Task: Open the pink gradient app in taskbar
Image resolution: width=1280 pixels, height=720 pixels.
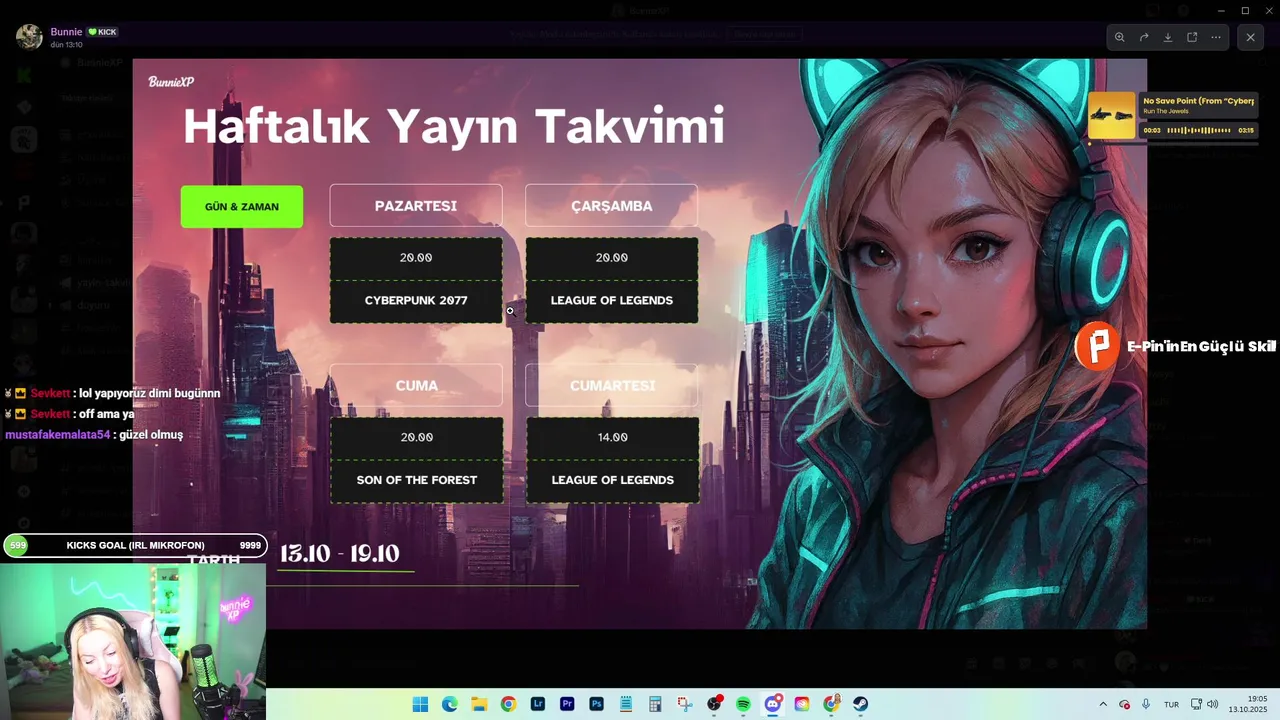Action: 802,704
